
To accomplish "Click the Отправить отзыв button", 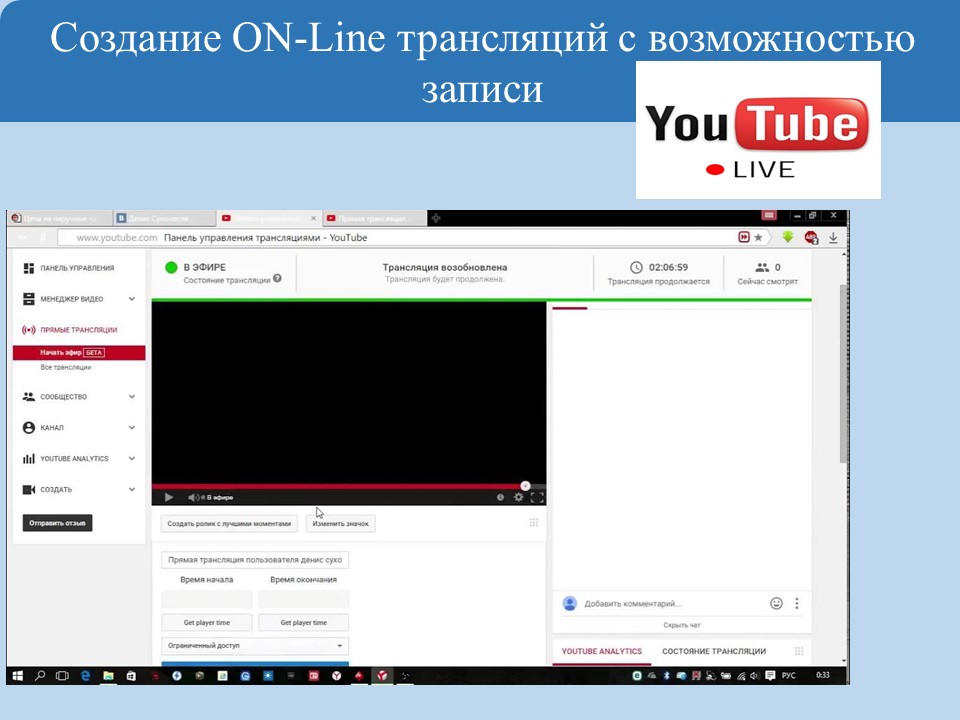I will 58,523.
